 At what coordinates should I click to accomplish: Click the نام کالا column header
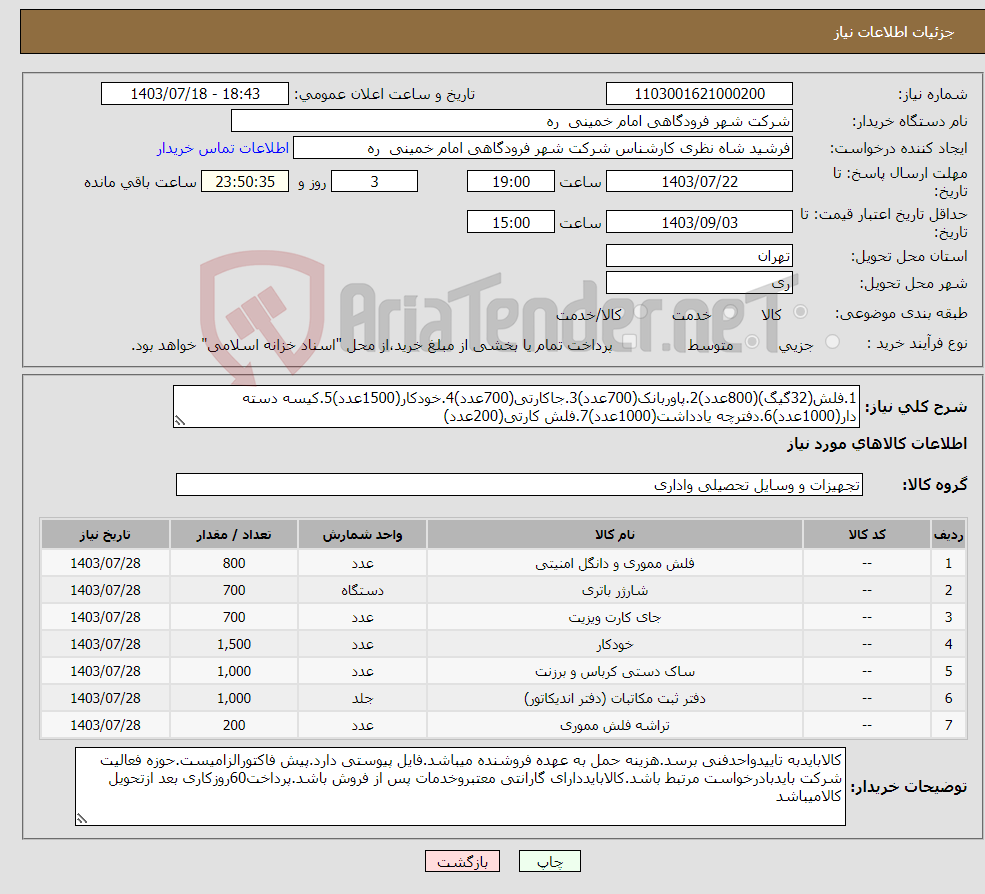tap(614, 535)
